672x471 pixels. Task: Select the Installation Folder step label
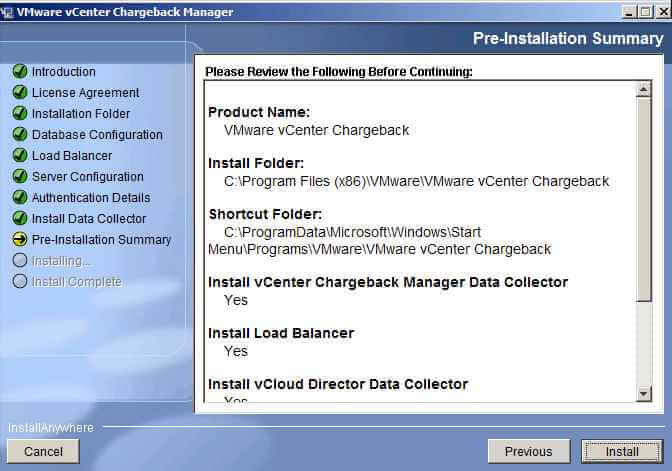click(x=81, y=114)
